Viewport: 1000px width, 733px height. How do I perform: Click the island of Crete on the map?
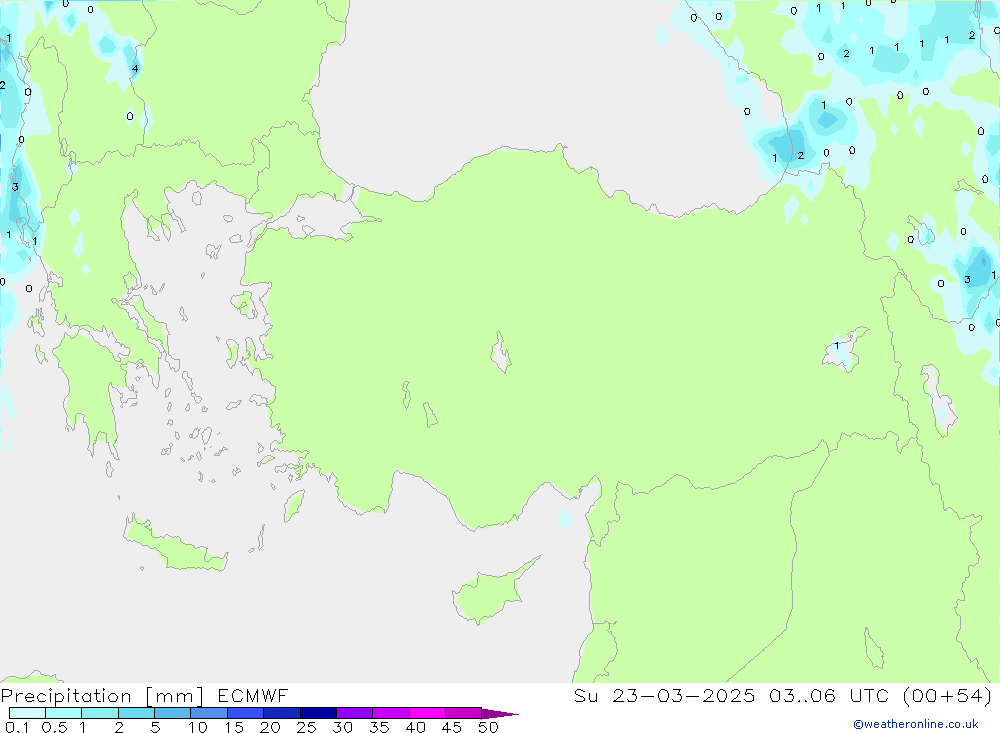pos(175,544)
